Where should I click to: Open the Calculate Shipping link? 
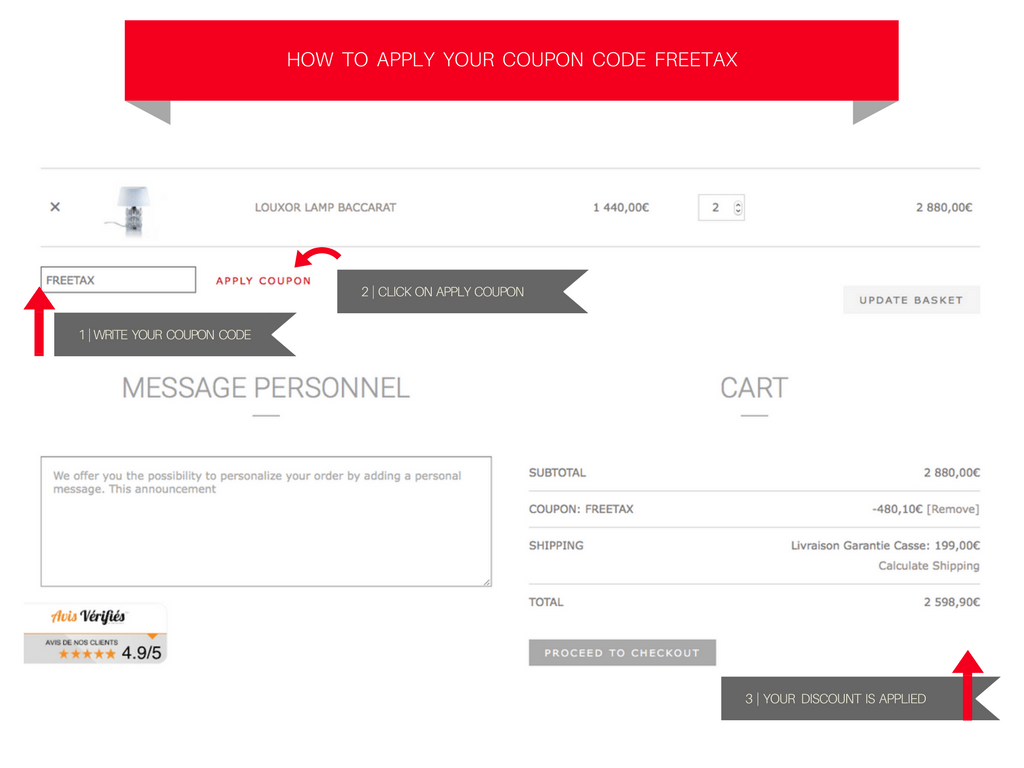[x=929, y=566]
